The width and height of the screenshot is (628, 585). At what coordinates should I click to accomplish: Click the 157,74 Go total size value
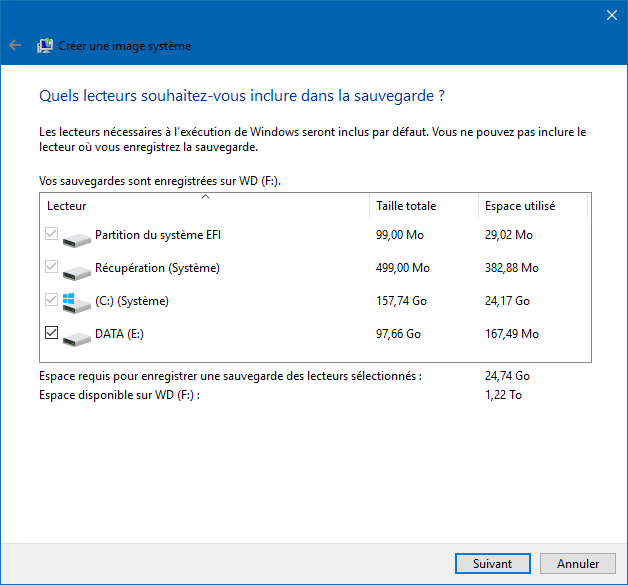click(x=401, y=301)
